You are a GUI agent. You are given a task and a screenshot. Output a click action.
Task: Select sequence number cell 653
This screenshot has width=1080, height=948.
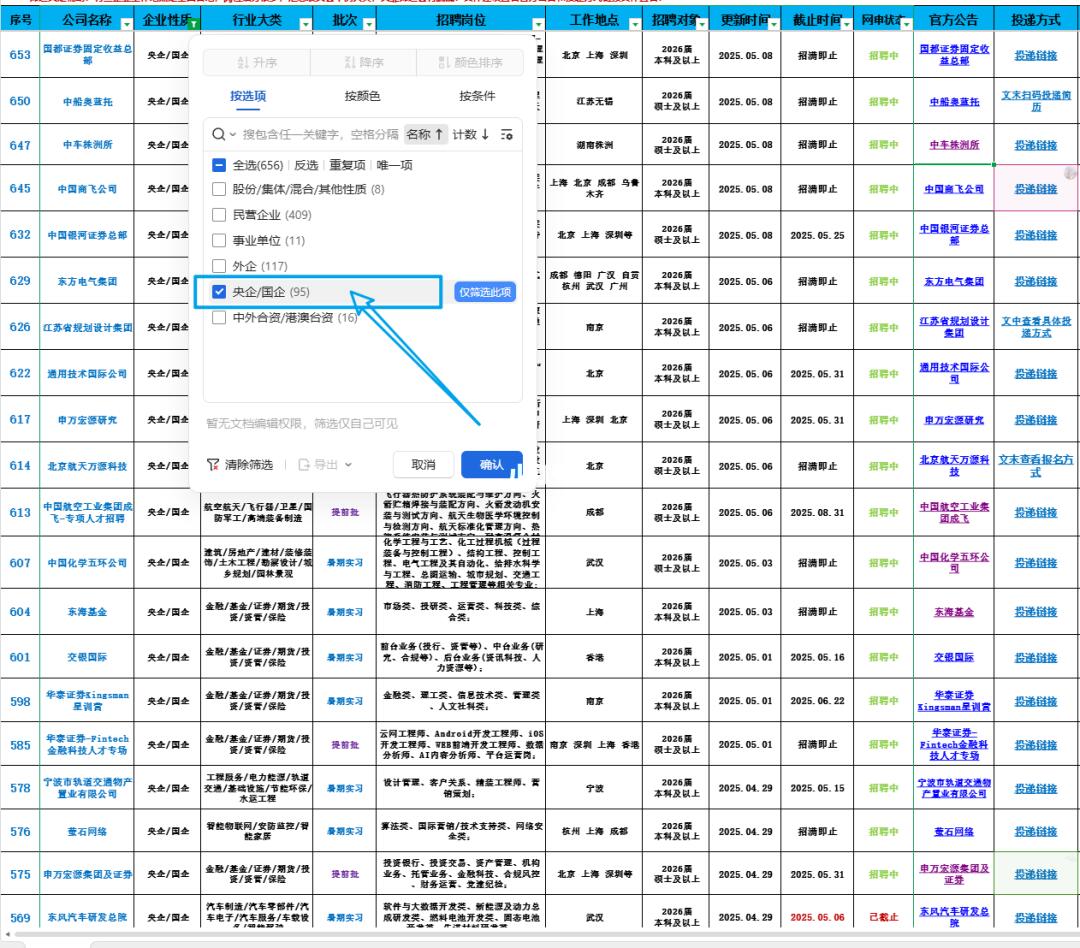[x=20, y=54]
